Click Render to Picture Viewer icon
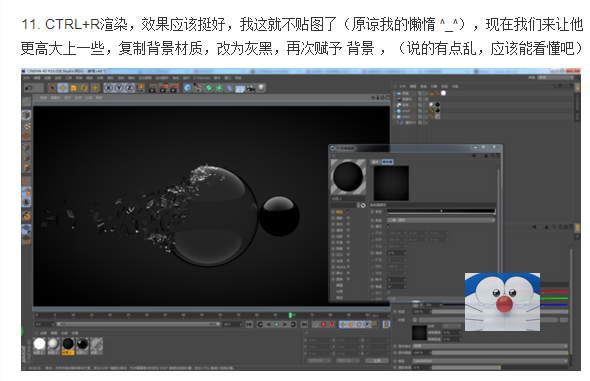 (164, 88)
